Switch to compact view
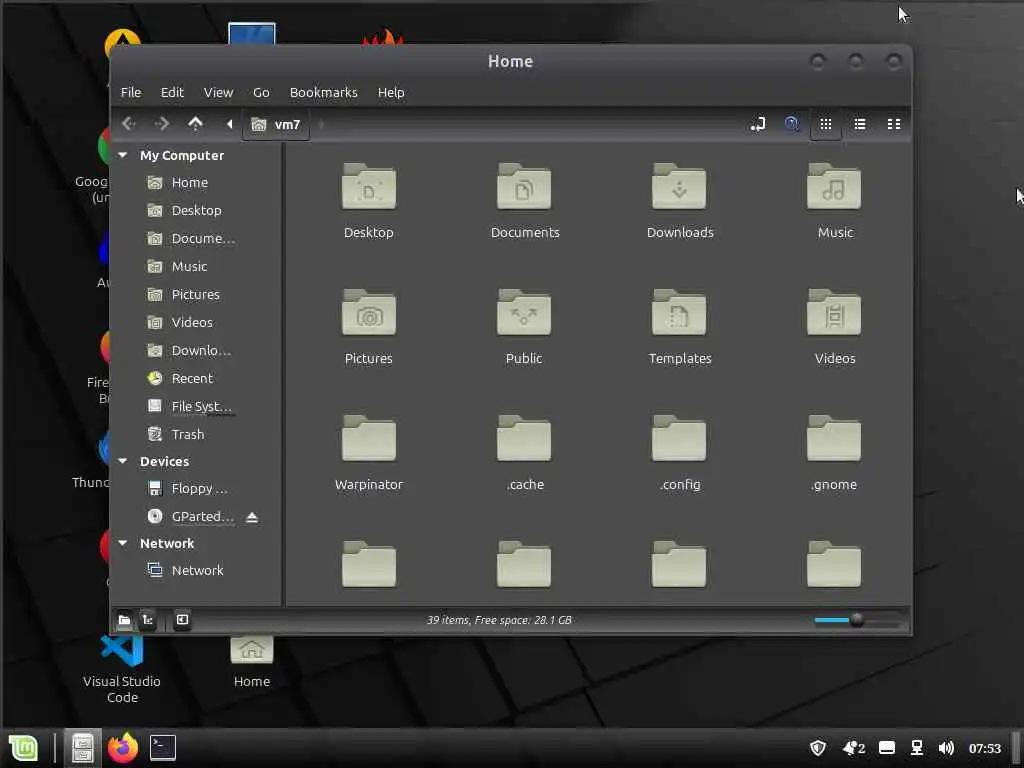The width and height of the screenshot is (1024, 768). point(894,124)
